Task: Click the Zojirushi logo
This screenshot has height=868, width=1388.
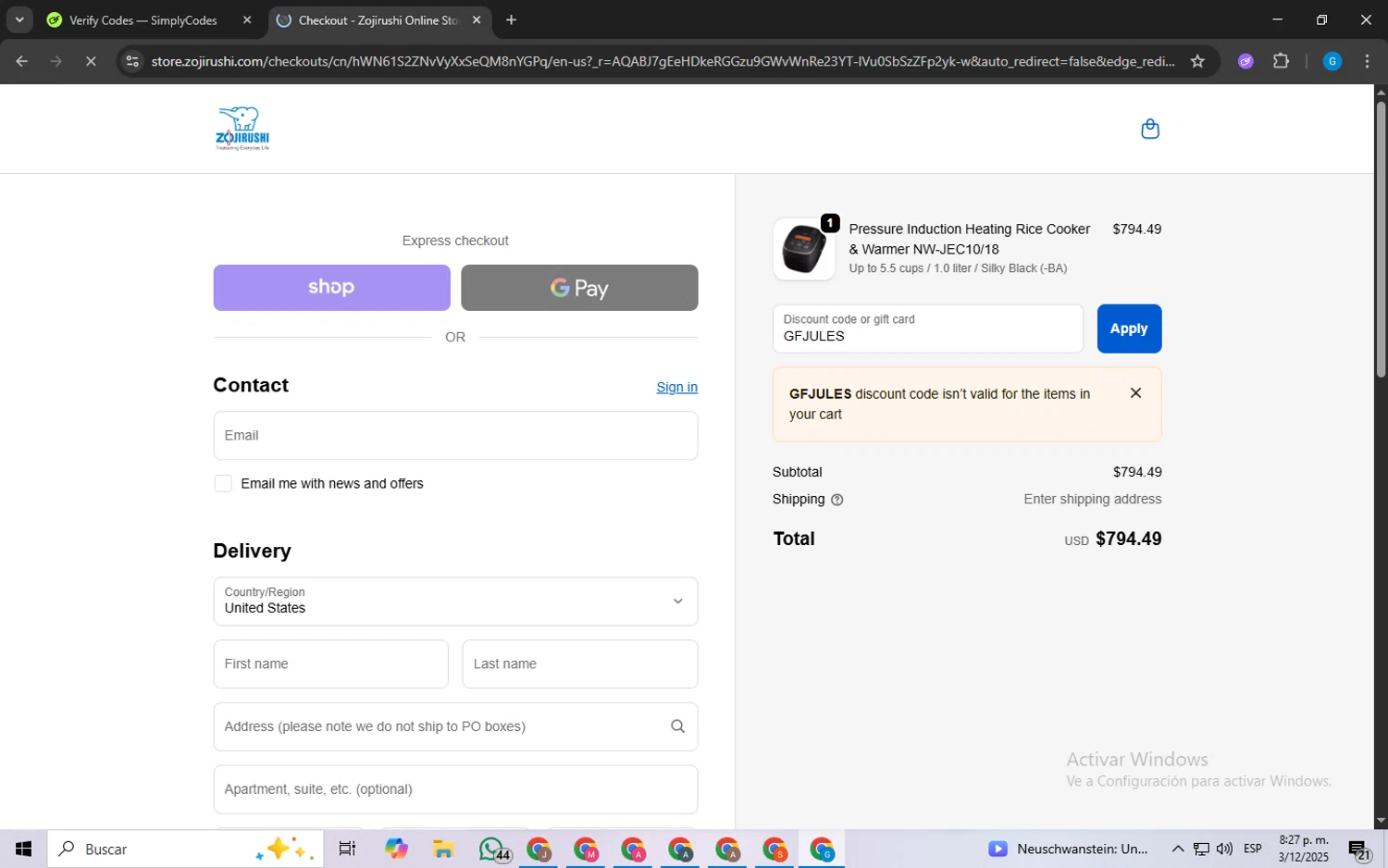Action: pyautogui.click(x=242, y=129)
